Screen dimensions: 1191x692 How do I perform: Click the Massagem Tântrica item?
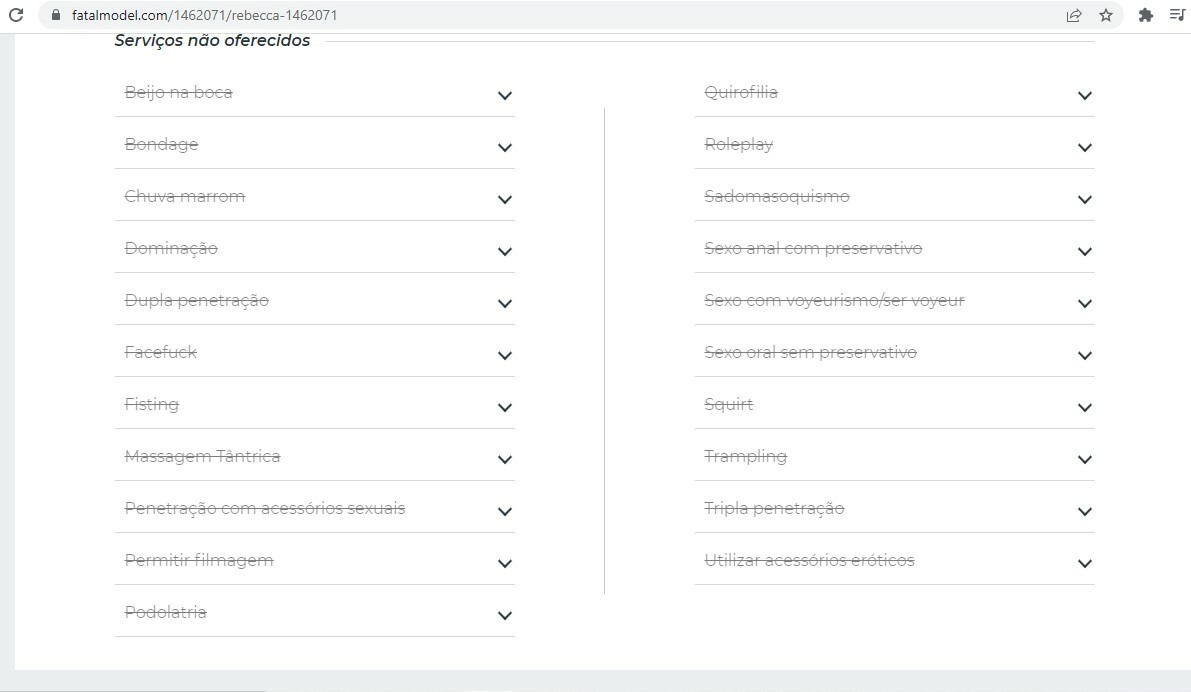coord(202,456)
